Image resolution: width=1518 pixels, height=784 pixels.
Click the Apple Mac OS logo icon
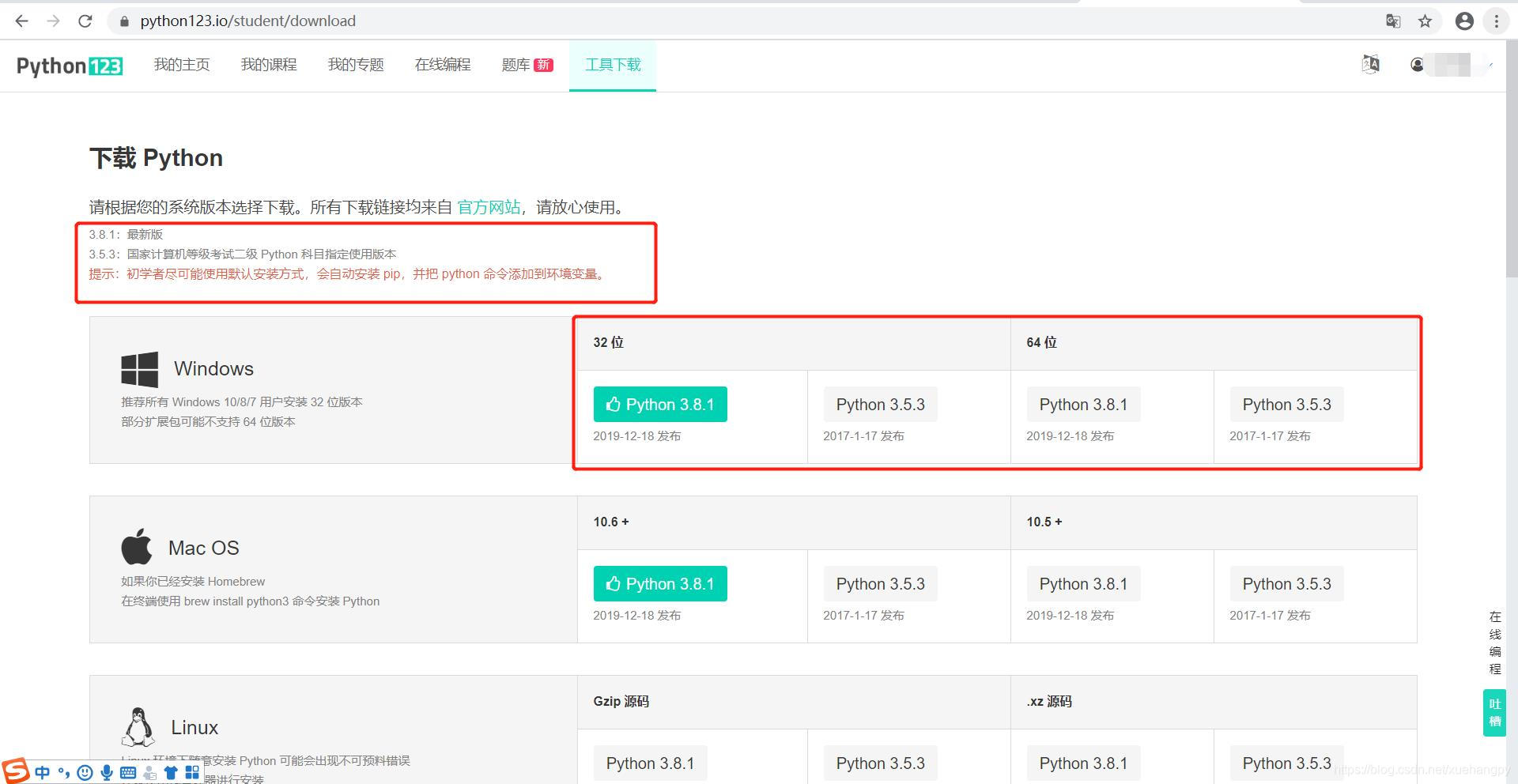[x=137, y=547]
